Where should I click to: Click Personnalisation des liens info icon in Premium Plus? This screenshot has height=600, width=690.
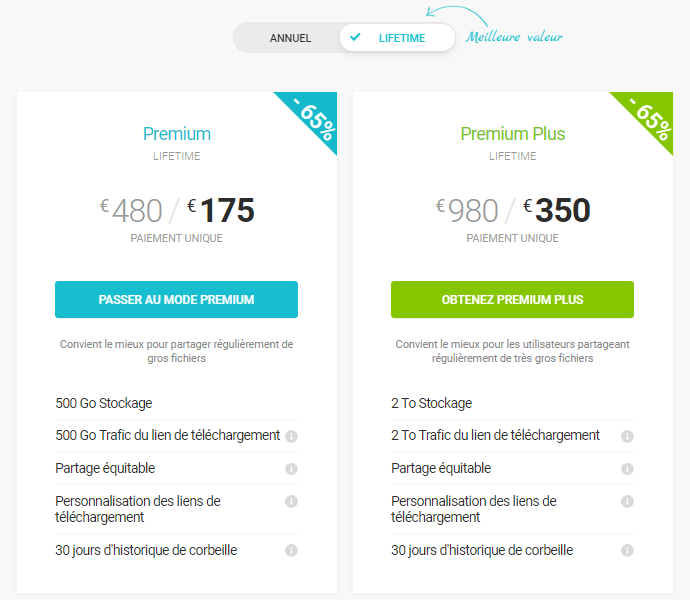pos(627,501)
